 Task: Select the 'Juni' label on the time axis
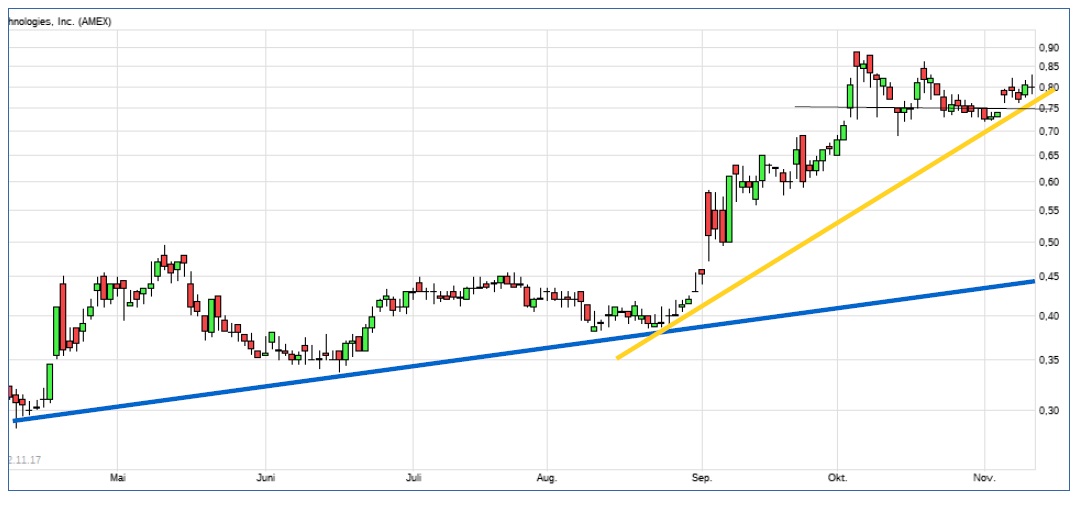pyautogui.click(x=266, y=478)
